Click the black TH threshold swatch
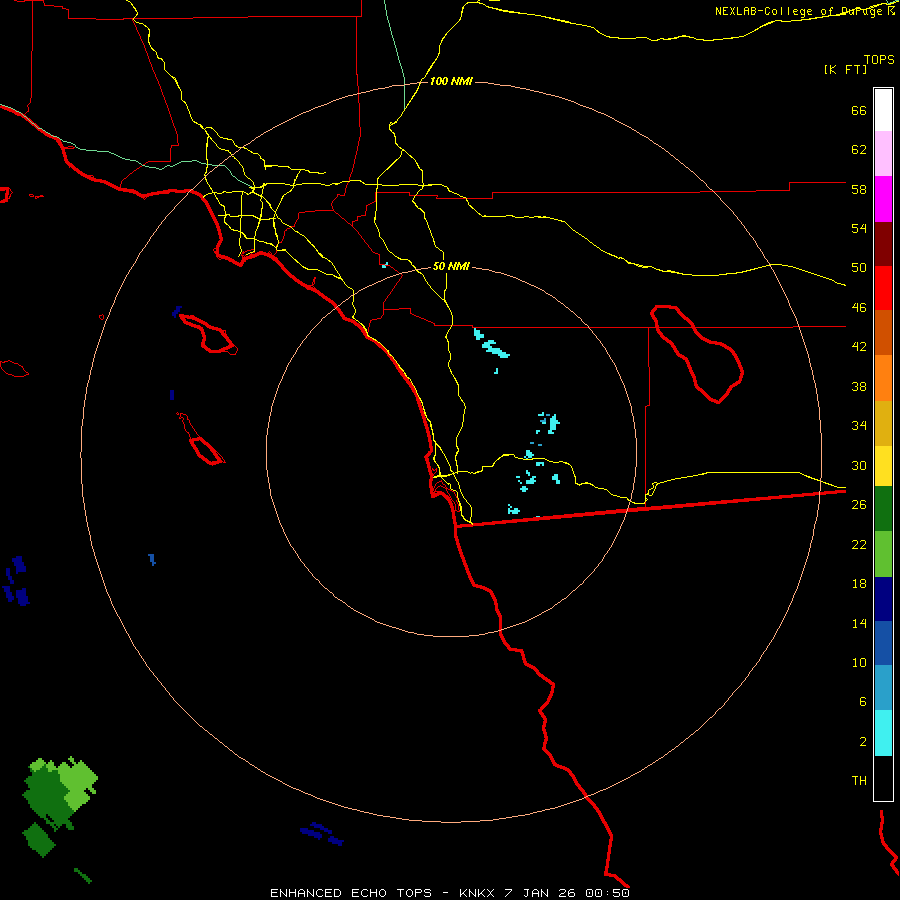The height and width of the screenshot is (900, 900). (883, 778)
